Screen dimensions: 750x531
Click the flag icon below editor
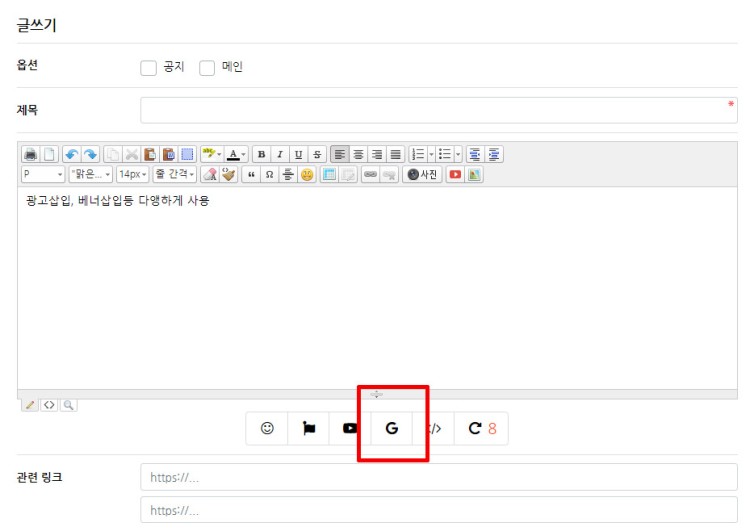309,428
